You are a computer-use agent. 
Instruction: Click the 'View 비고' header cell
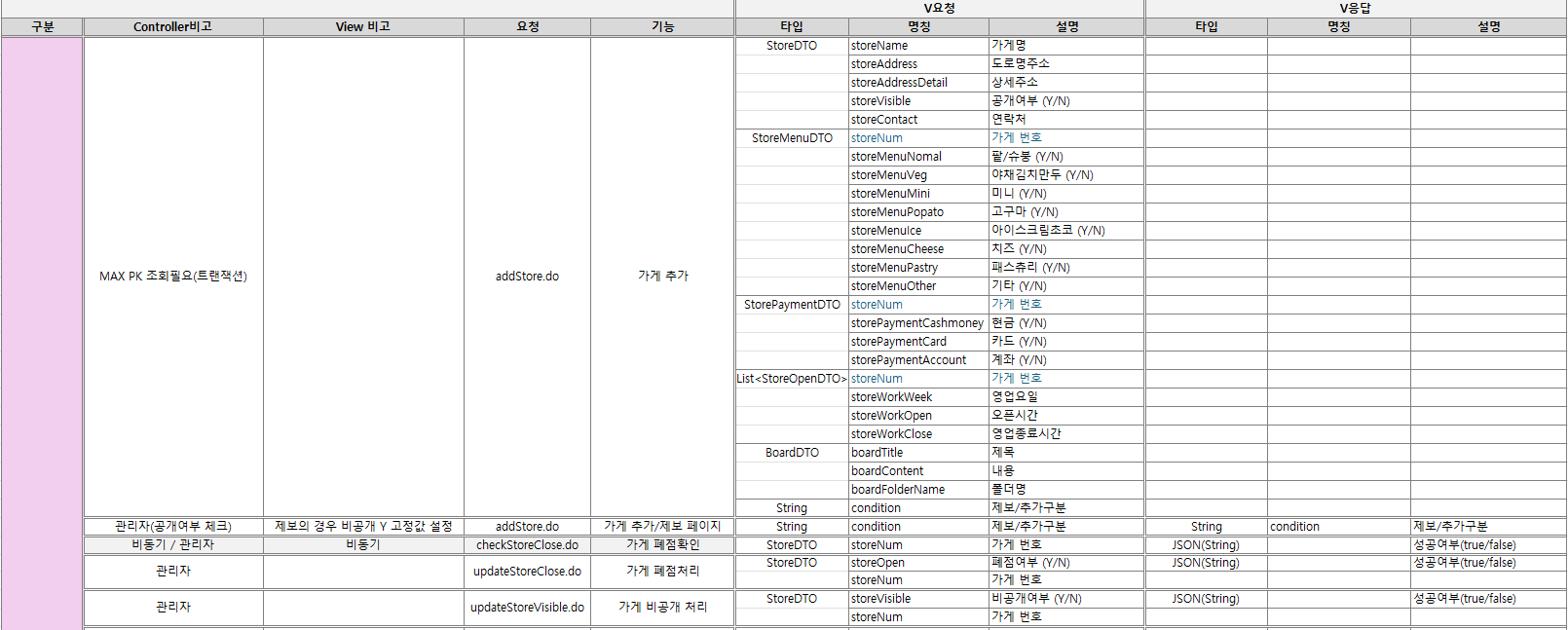click(x=363, y=27)
